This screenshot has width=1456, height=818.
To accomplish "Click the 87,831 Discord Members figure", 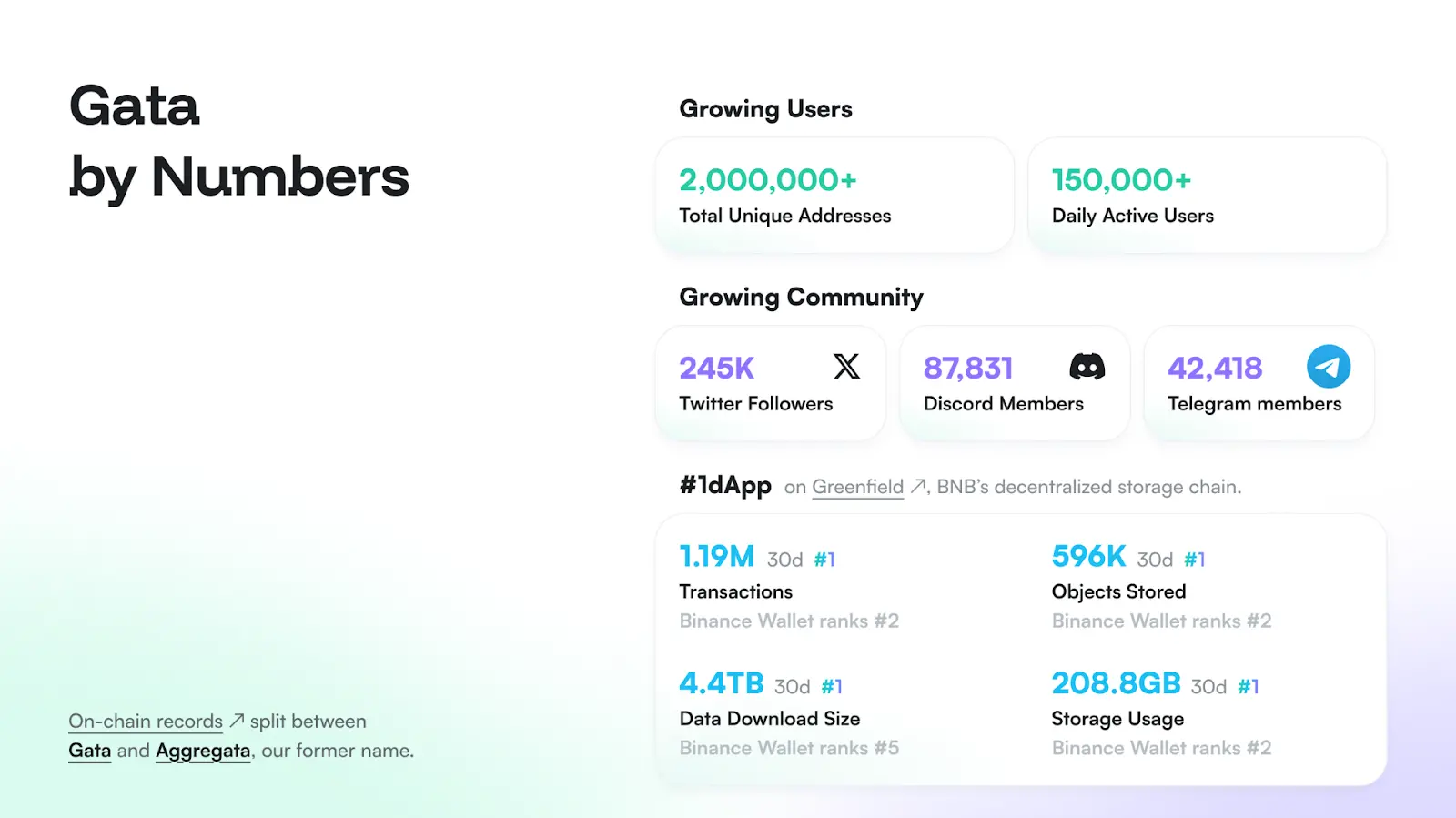I will pyautogui.click(x=968, y=369).
